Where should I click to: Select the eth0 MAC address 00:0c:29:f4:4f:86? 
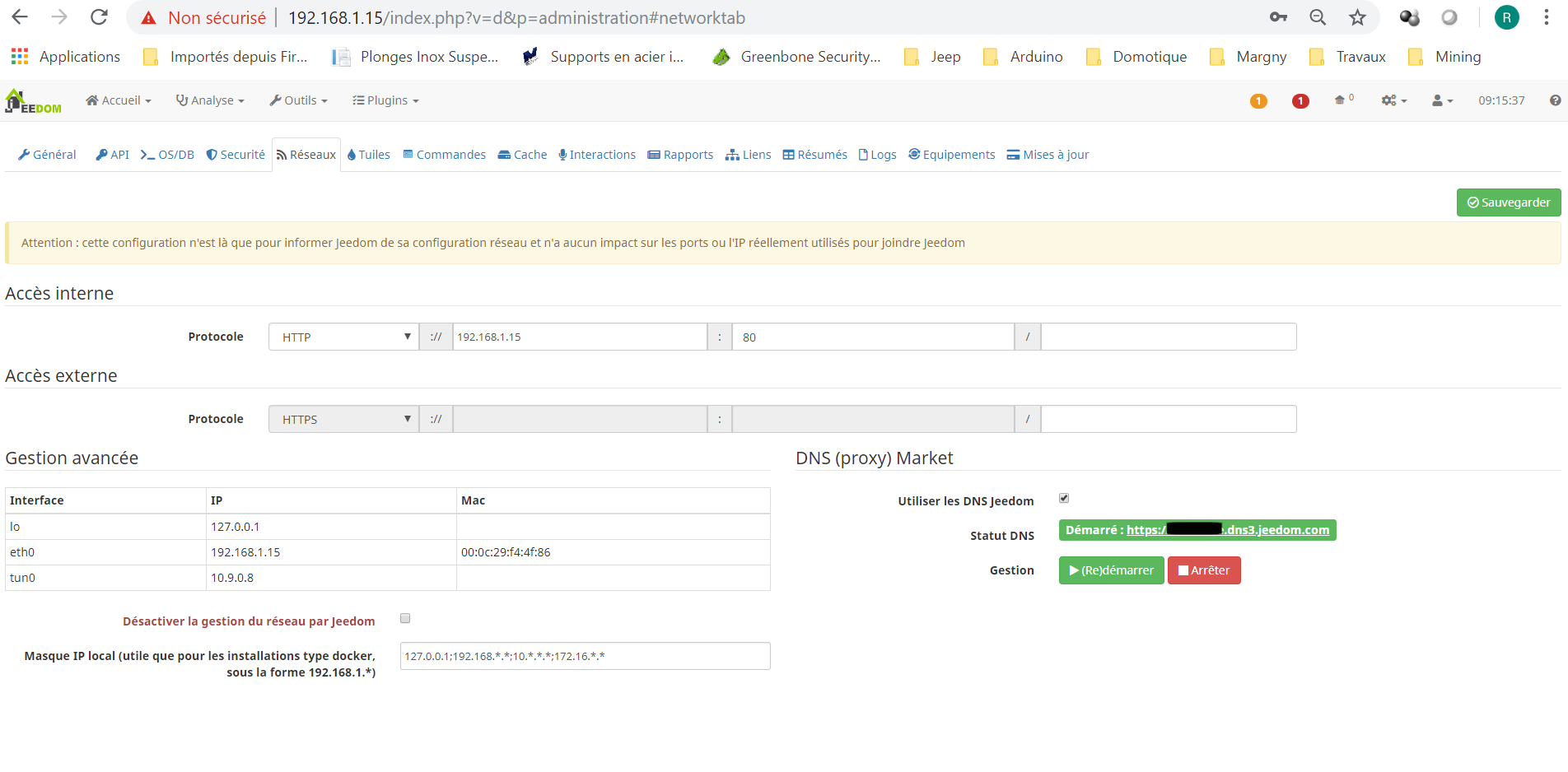click(x=506, y=552)
